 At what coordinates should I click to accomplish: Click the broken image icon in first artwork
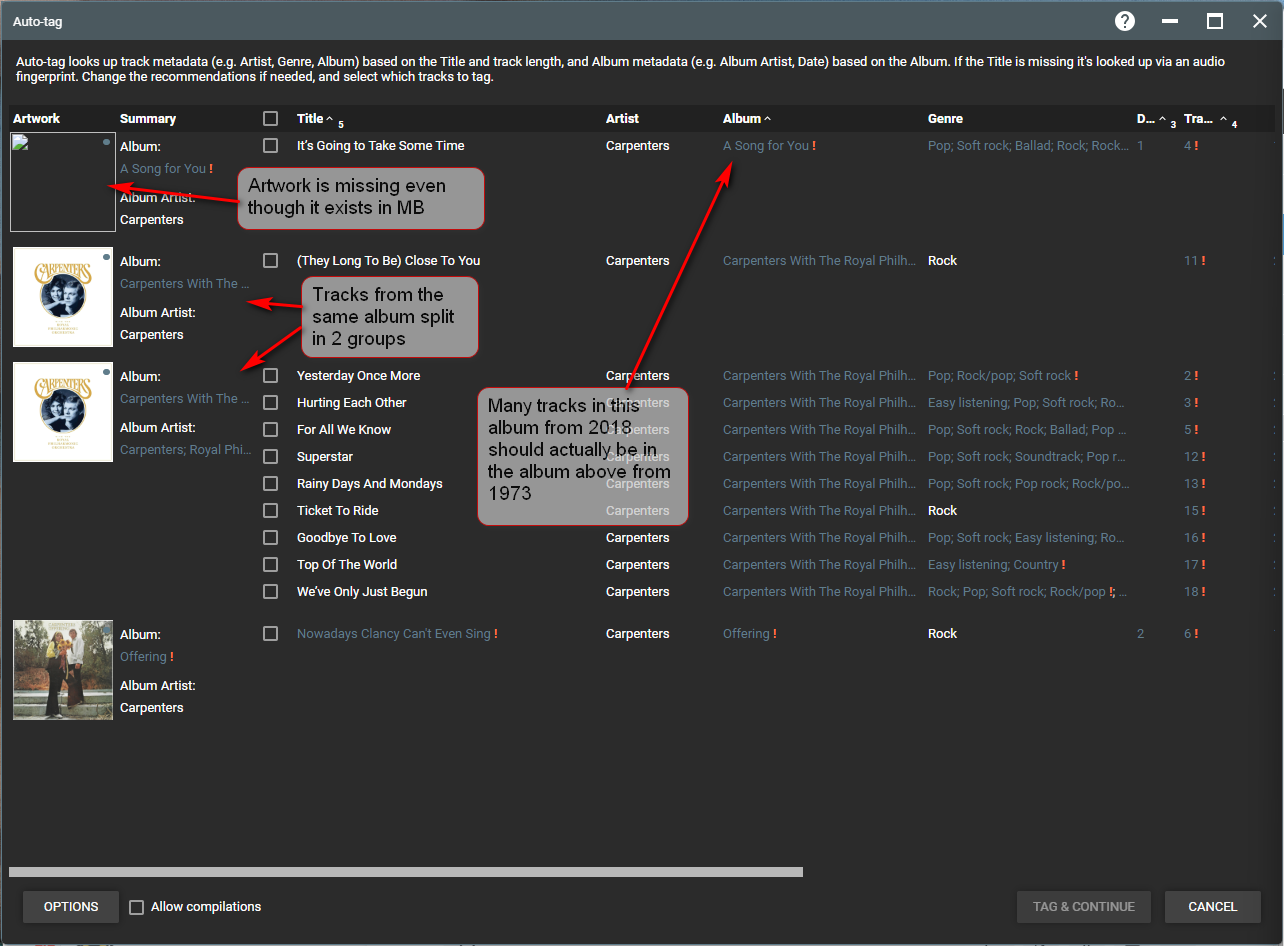click(x=19, y=142)
